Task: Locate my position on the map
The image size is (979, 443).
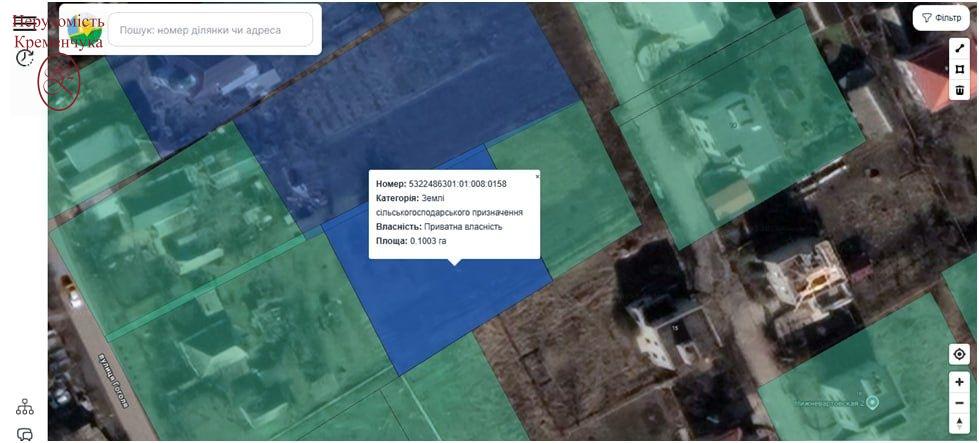Action: click(959, 354)
